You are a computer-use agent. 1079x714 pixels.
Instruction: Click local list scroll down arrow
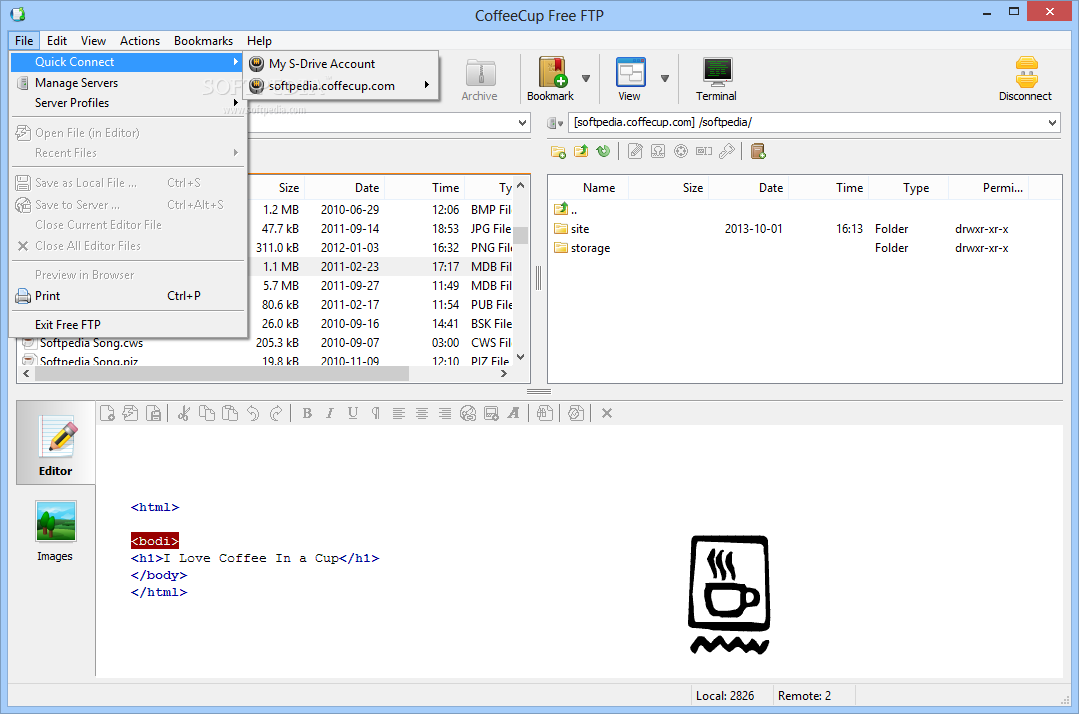click(521, 357)
